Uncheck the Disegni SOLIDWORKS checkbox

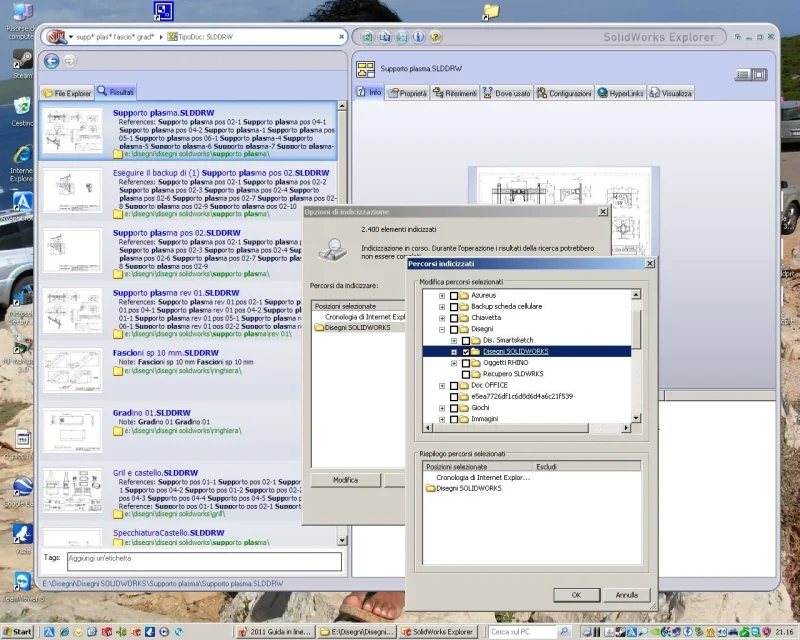[466, 352]
